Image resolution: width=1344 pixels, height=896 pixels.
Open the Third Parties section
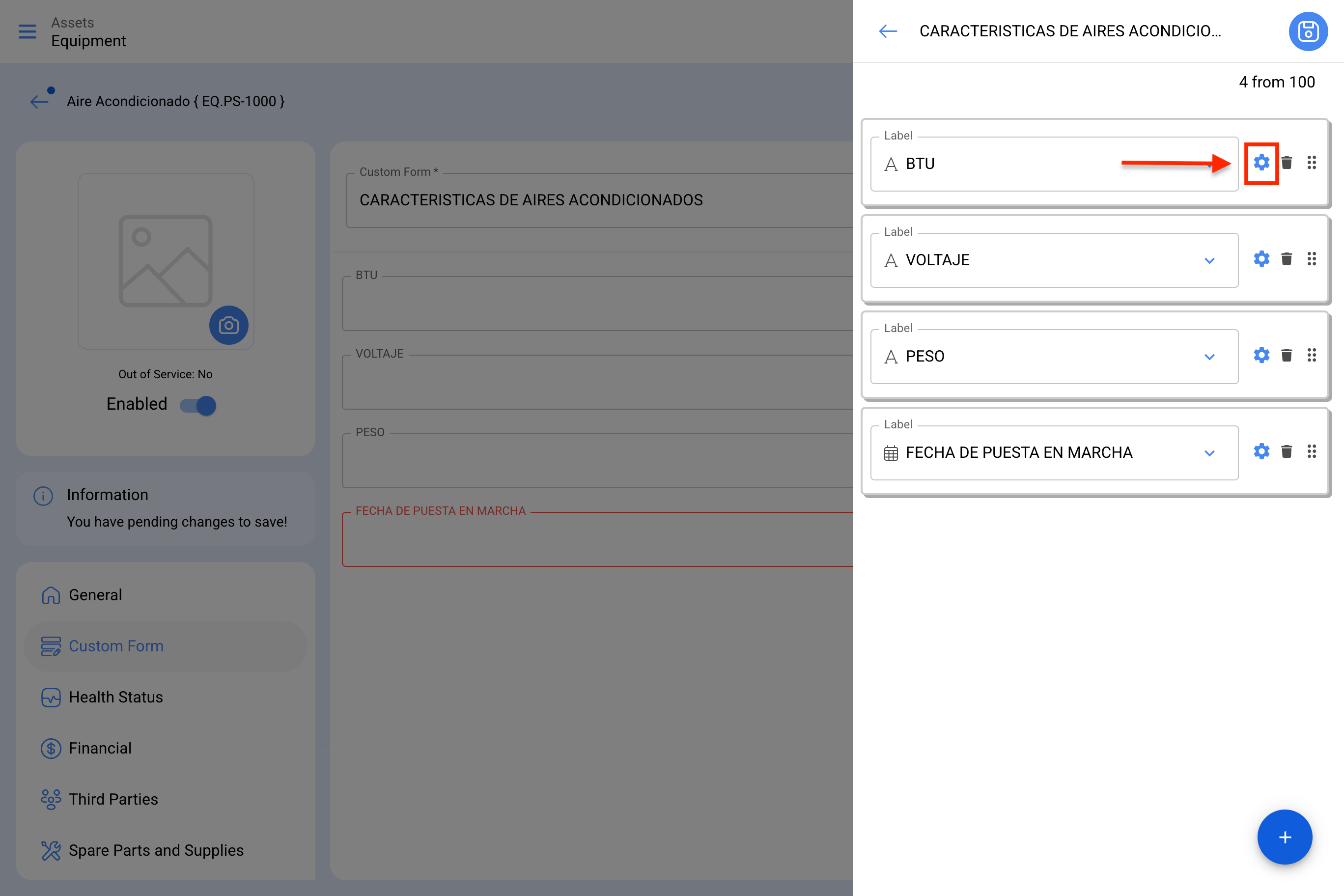click(166, 799)
